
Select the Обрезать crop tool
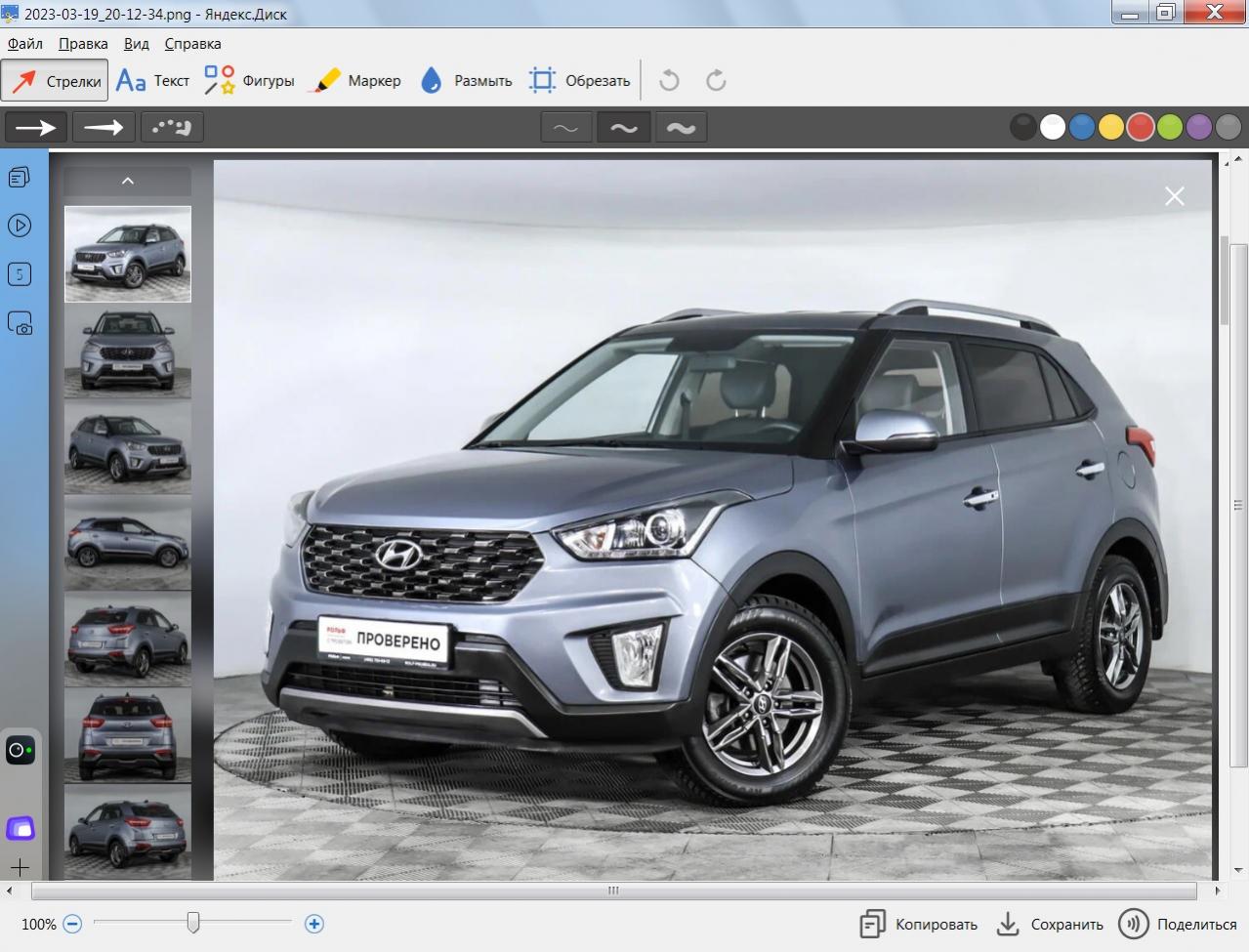579,80
